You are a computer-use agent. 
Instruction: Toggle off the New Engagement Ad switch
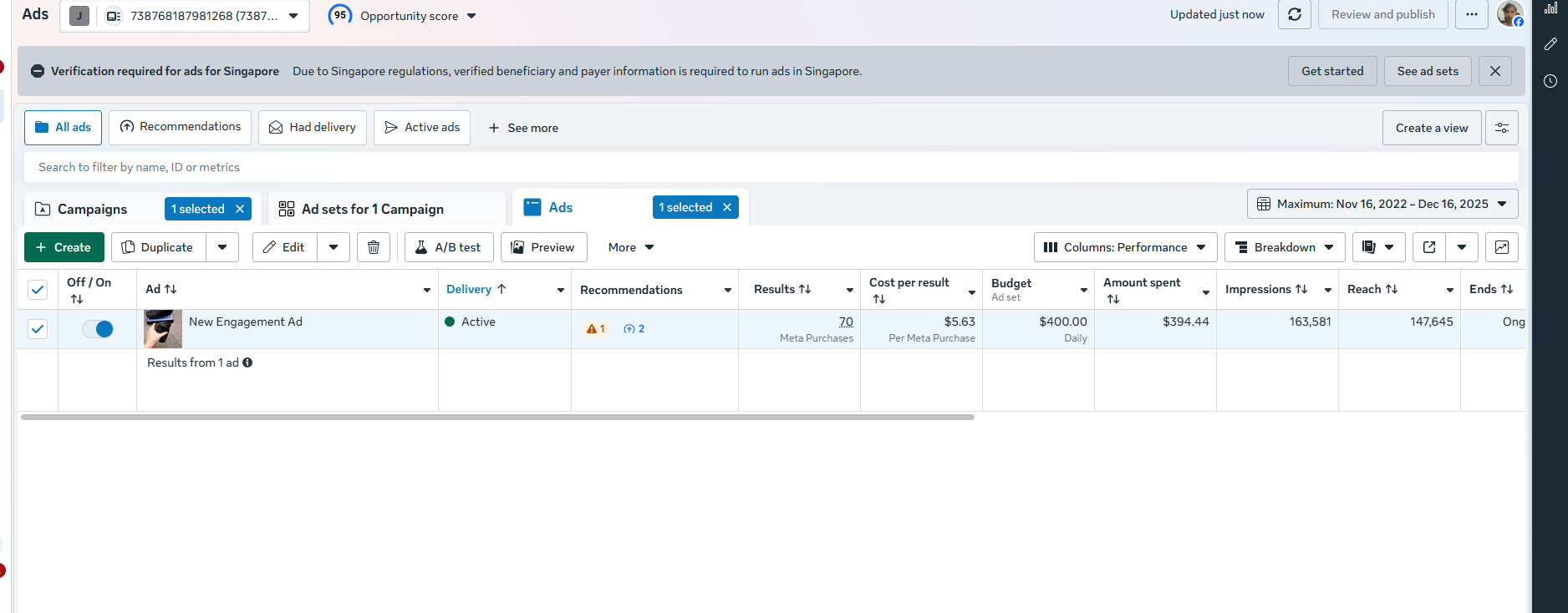[98, 329]
